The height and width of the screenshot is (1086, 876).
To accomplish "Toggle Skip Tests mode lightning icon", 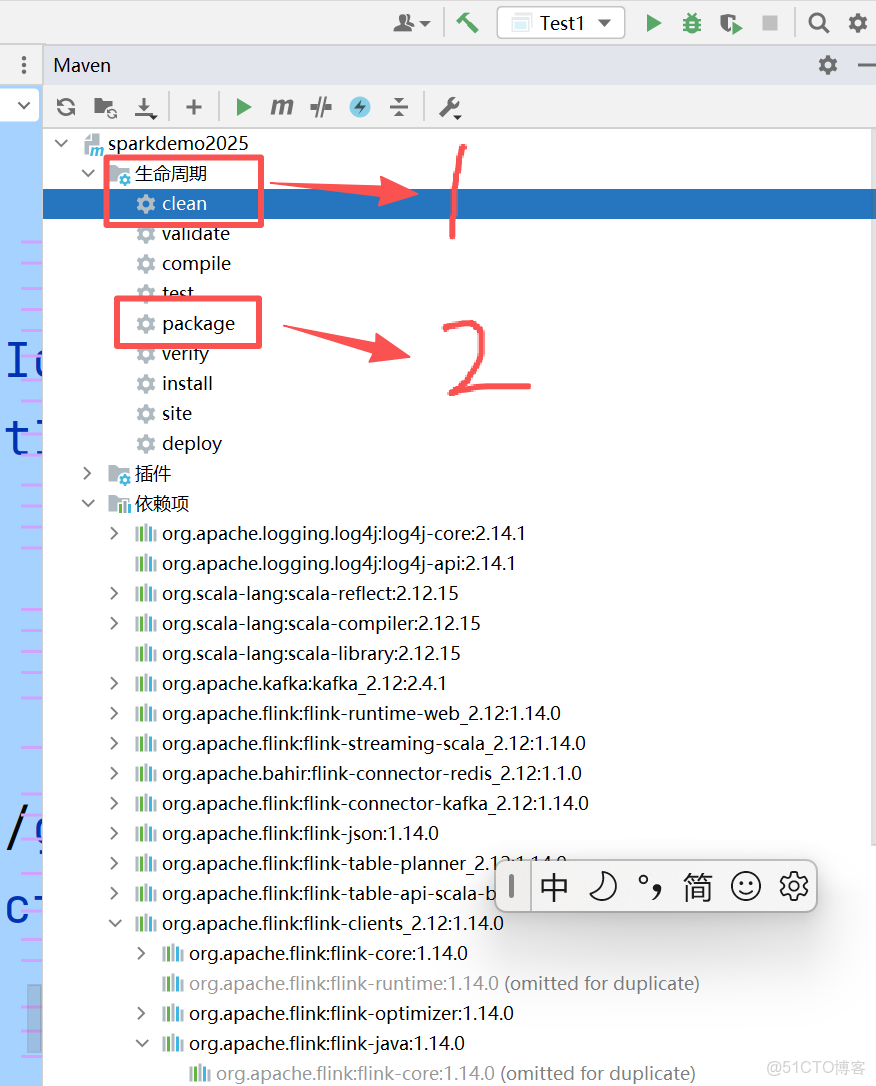I will (x=359, y=107).
